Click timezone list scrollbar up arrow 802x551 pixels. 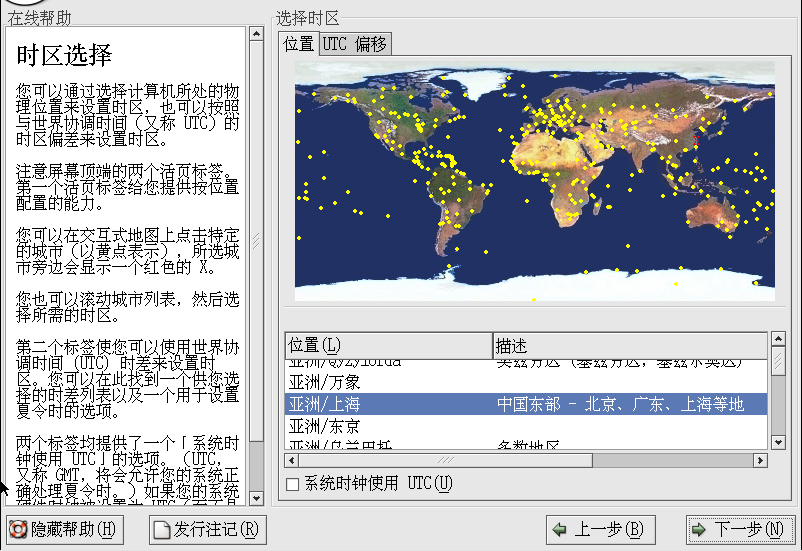coord(778,339)
